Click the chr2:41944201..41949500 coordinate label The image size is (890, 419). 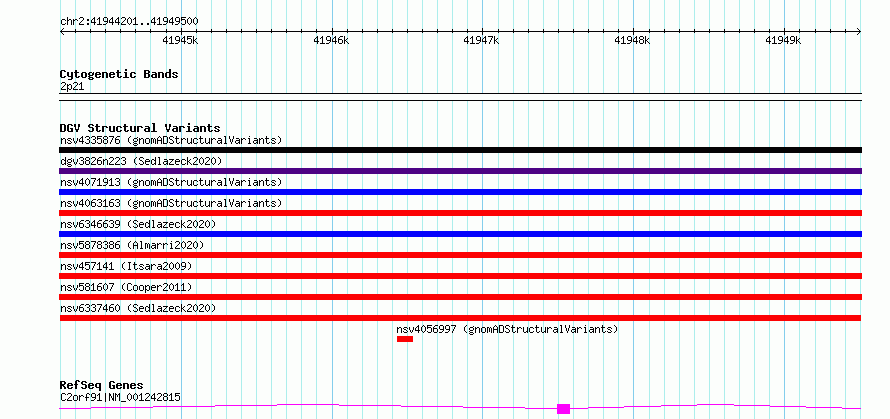129,22
